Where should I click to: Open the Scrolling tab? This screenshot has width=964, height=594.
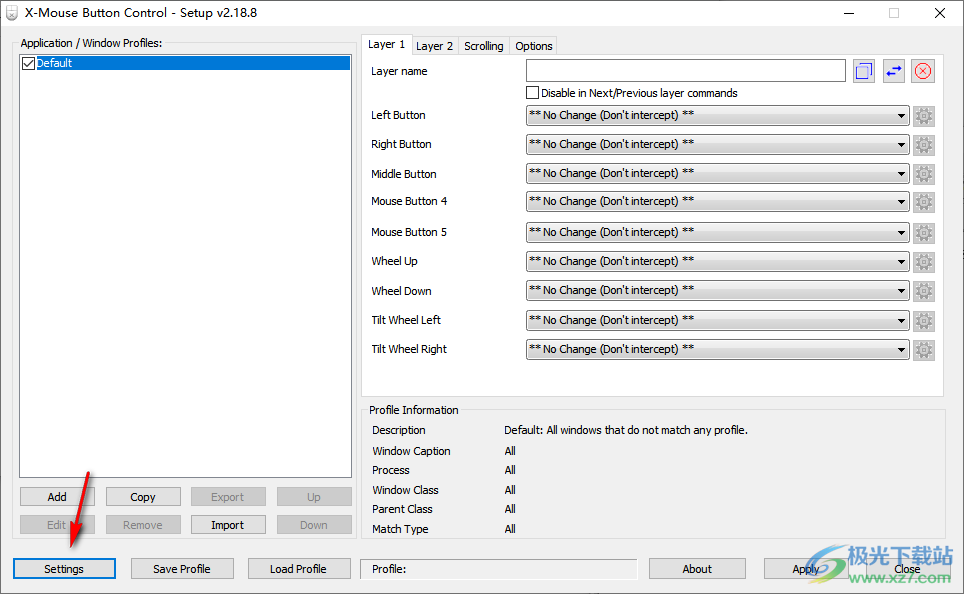483,46
